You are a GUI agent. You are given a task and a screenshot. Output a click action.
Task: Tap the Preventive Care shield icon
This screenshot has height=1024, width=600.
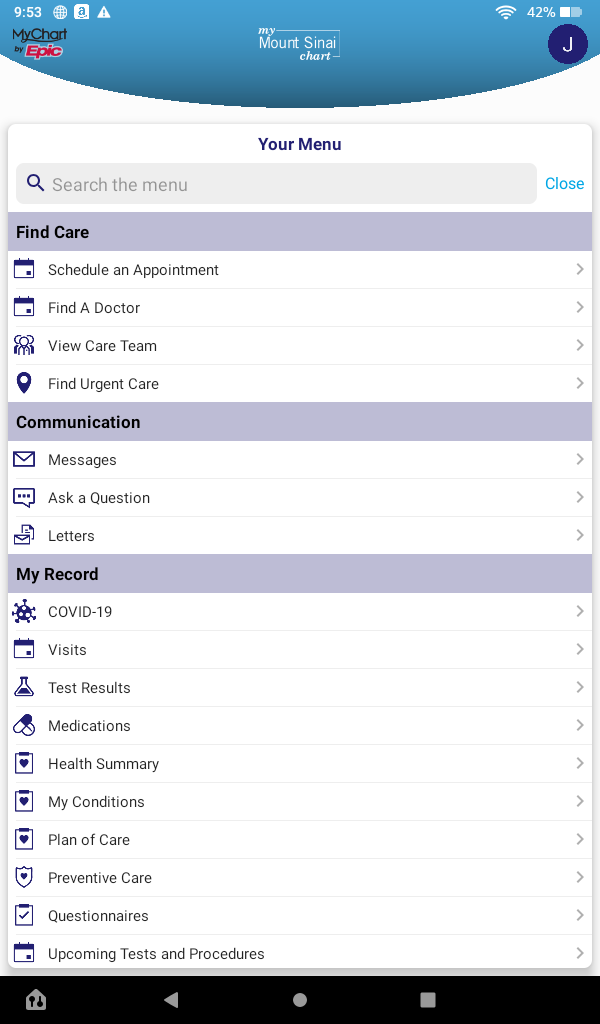click(x=24, y=878)
